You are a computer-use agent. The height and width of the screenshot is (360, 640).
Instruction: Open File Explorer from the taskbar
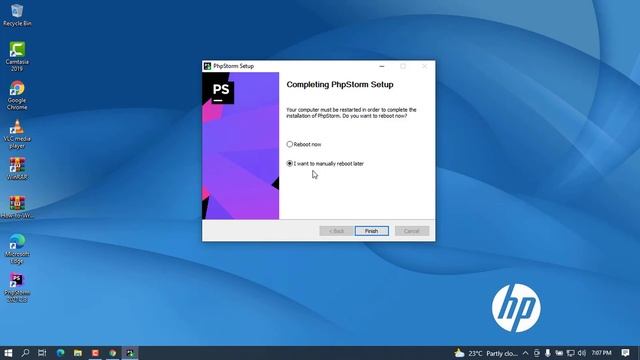pos(78,353)
